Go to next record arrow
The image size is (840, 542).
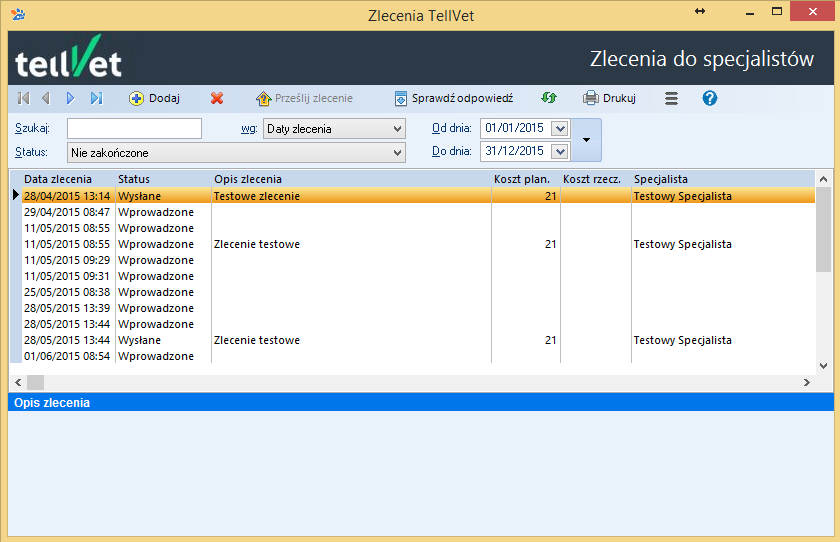click(x=70, y=98)
